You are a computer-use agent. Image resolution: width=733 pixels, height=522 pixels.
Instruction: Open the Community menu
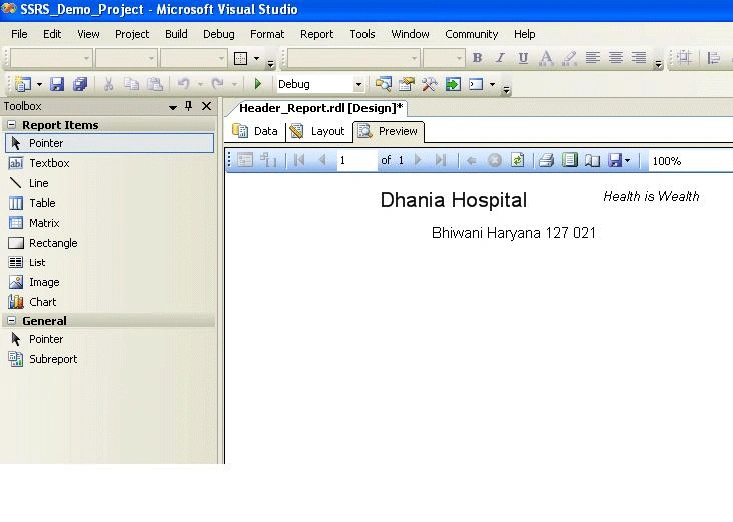(x=472, y=34)
